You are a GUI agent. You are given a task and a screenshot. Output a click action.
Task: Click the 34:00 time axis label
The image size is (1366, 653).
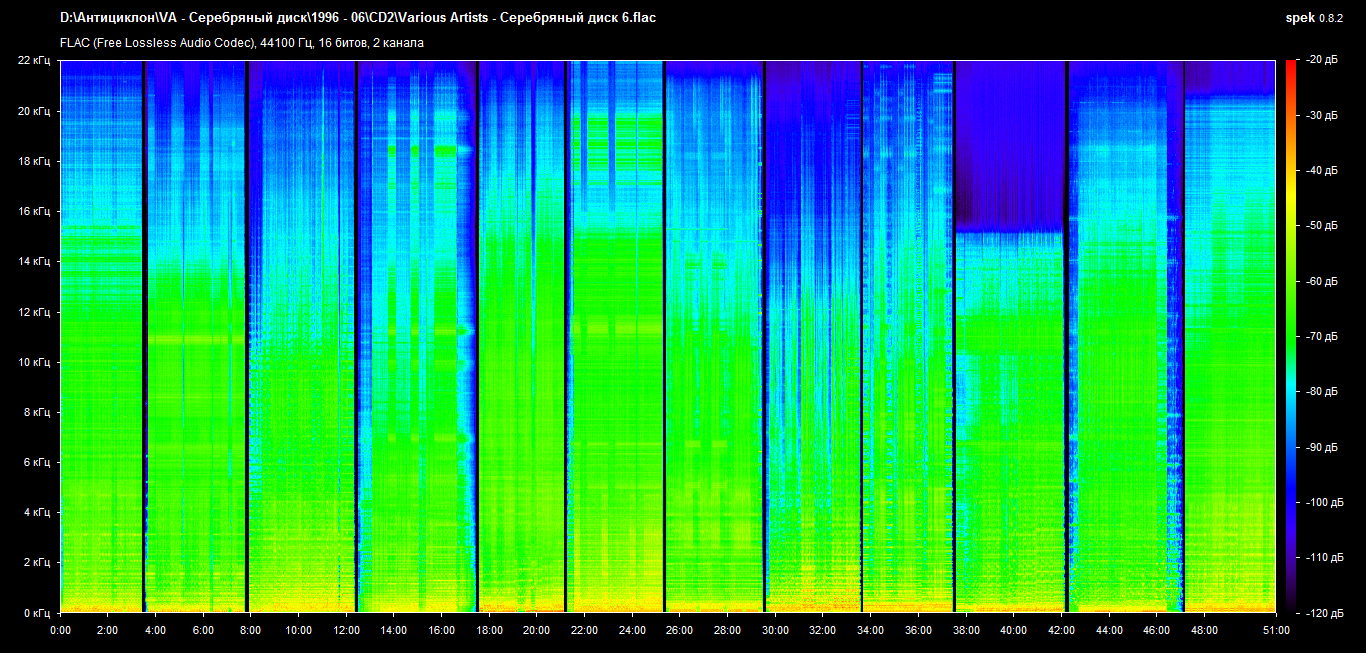pos(871,630)
